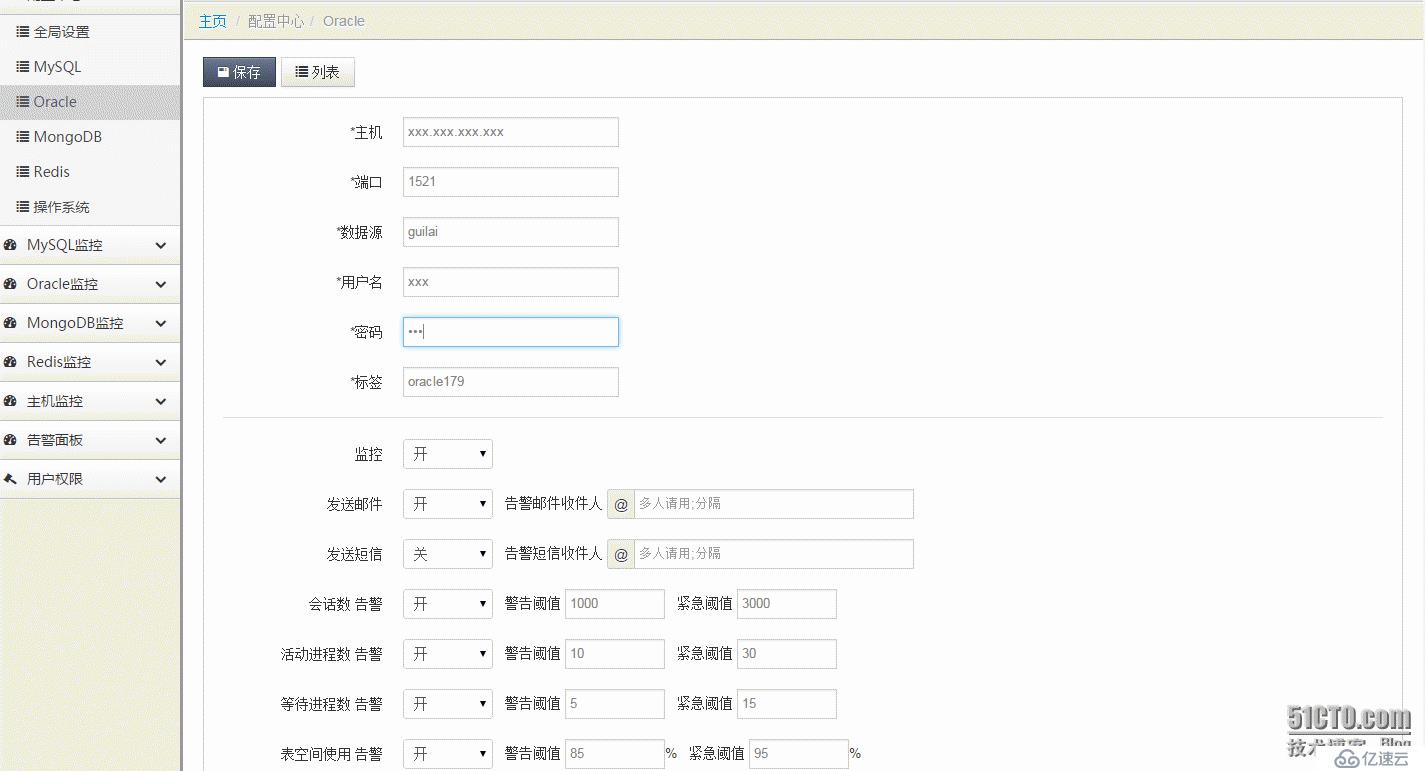Click the list icon beside MongoDB

[x=23, y=137]
